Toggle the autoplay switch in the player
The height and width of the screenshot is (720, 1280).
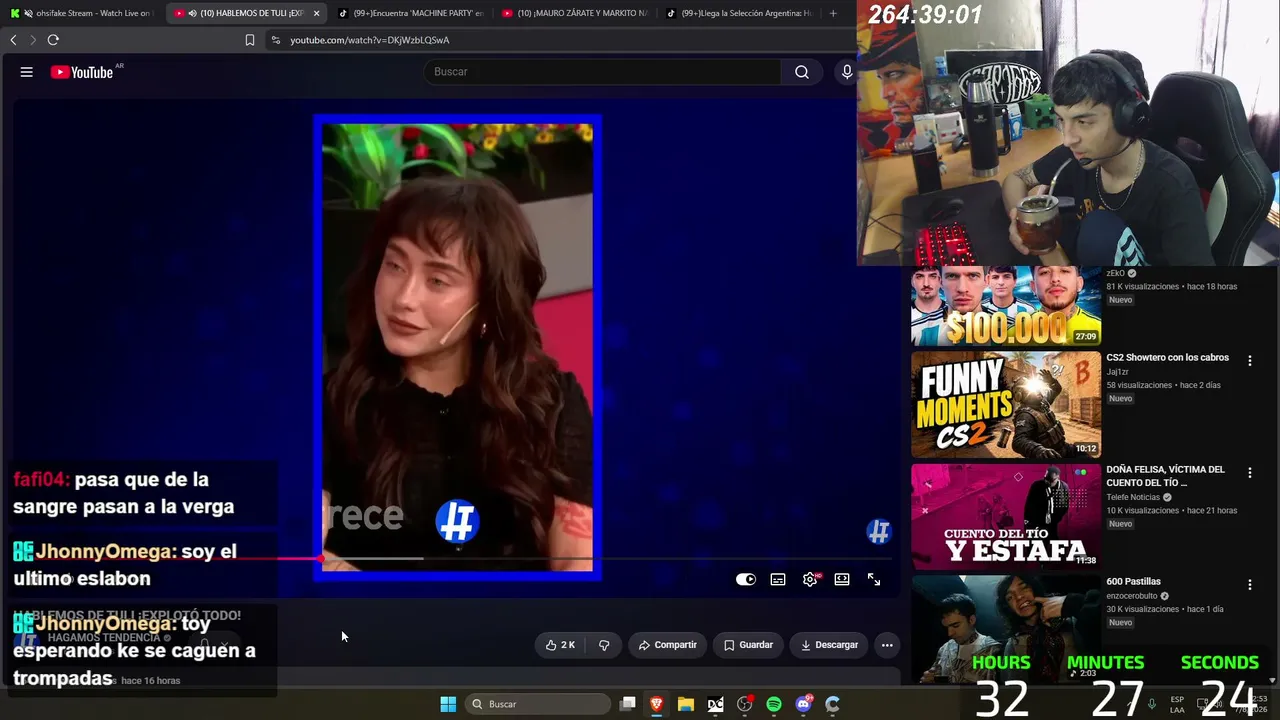pos(746,580)
